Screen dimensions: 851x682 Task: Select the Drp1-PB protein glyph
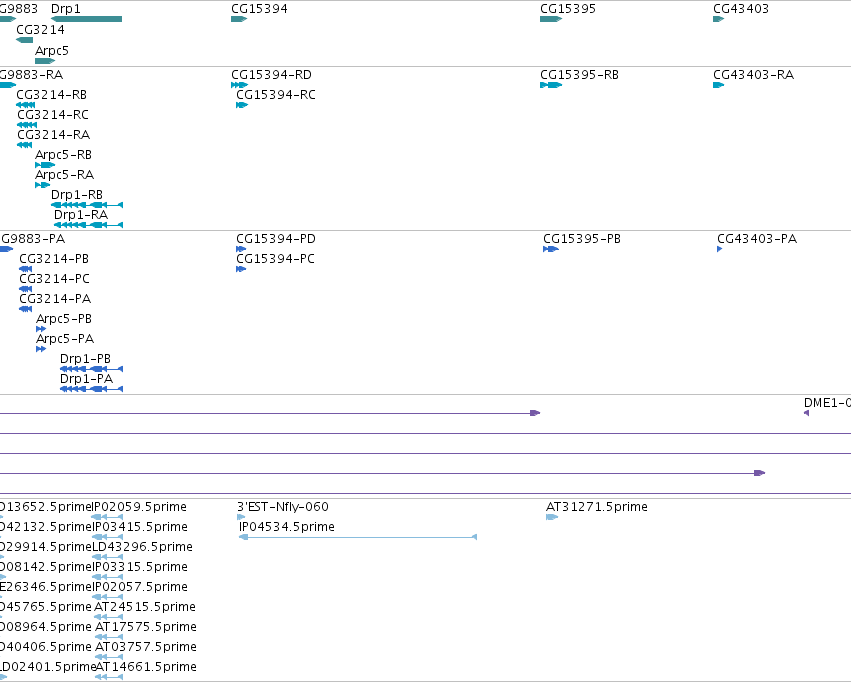point(91,369)
